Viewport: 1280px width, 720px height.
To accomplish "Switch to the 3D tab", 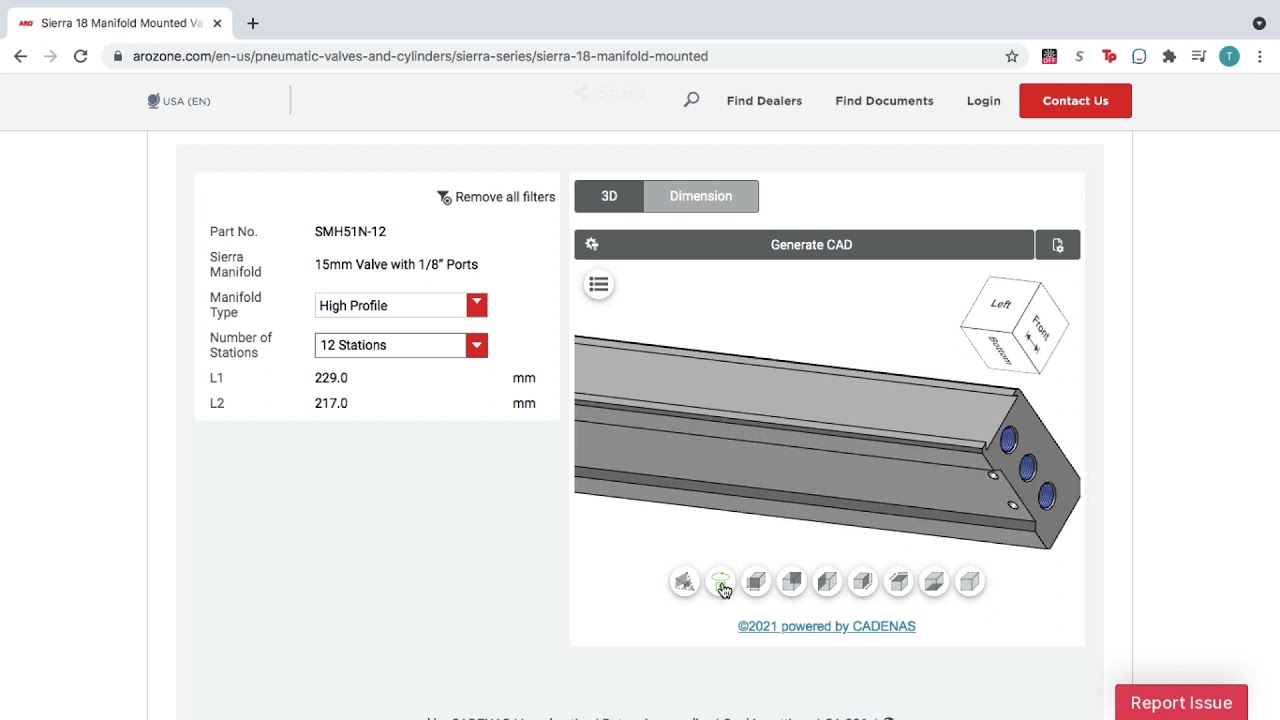I will [x=609, y=196].
